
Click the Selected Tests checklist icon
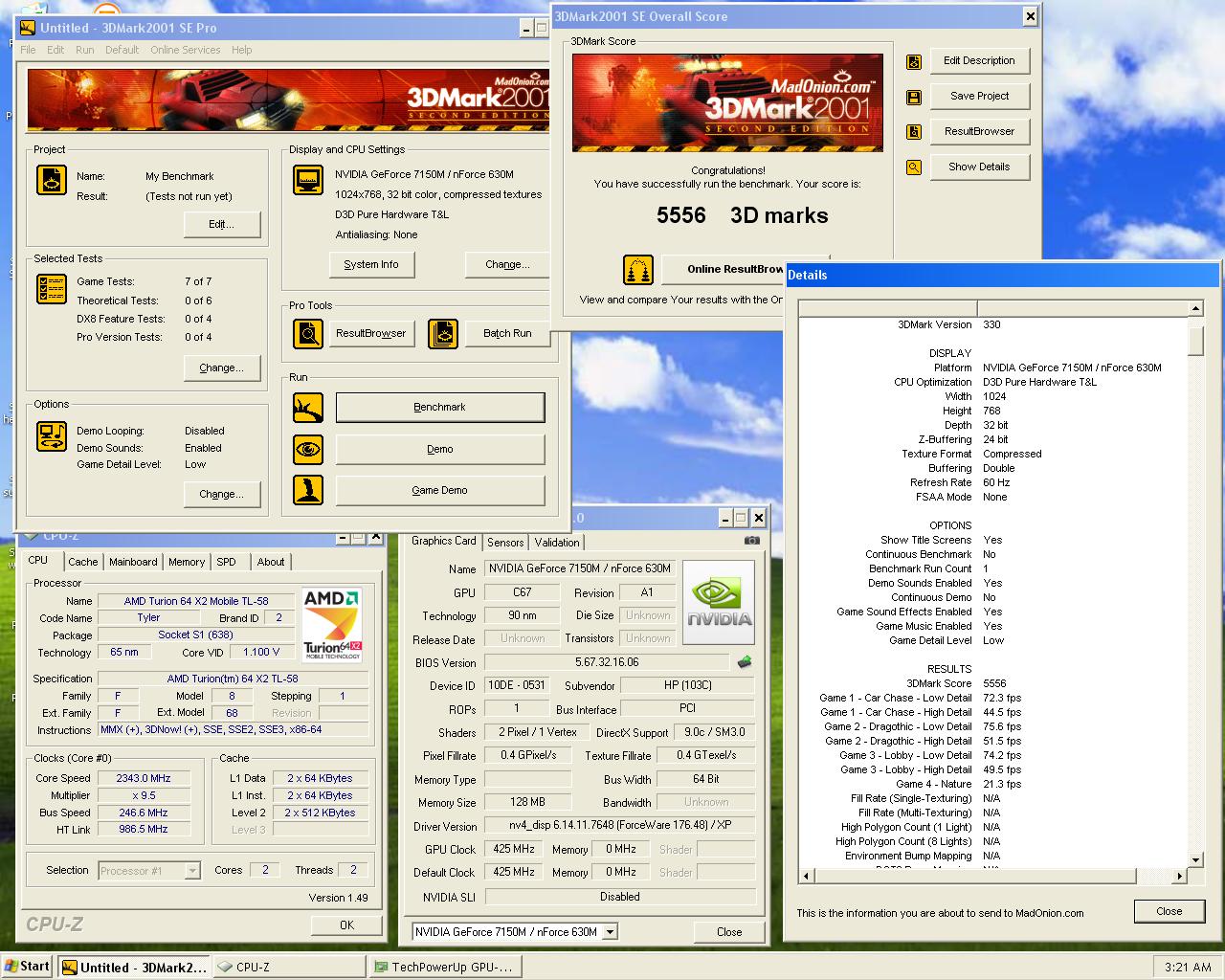tap(52, 289)
